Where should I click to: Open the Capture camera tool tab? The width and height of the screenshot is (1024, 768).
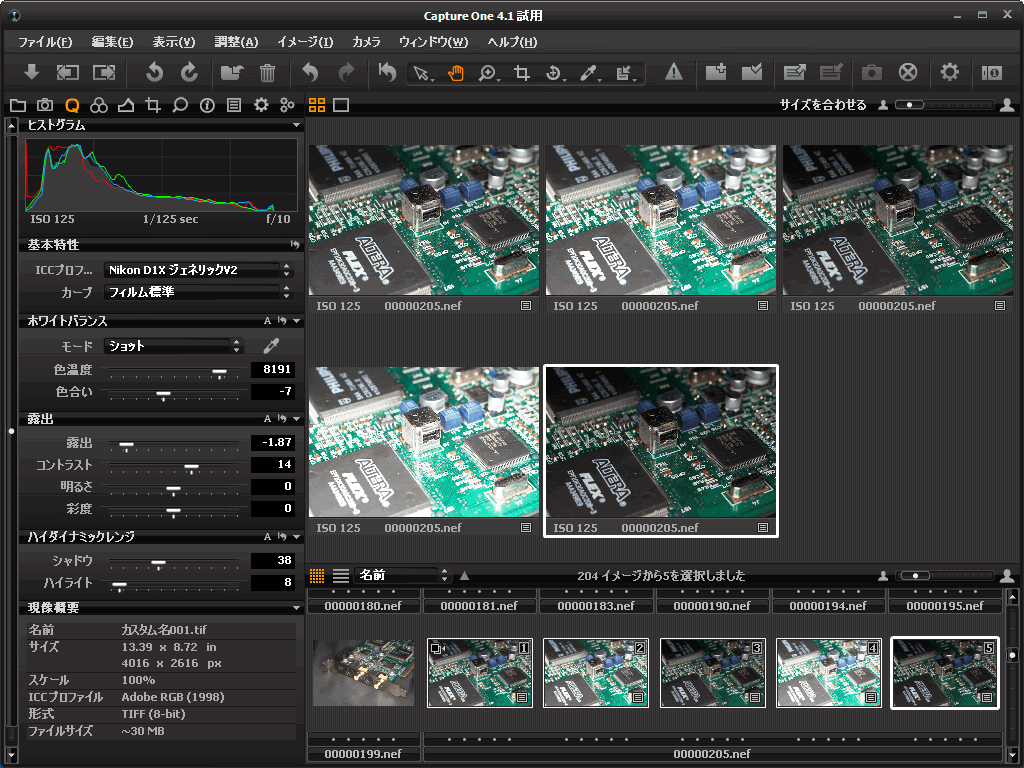tap(44, 105)
